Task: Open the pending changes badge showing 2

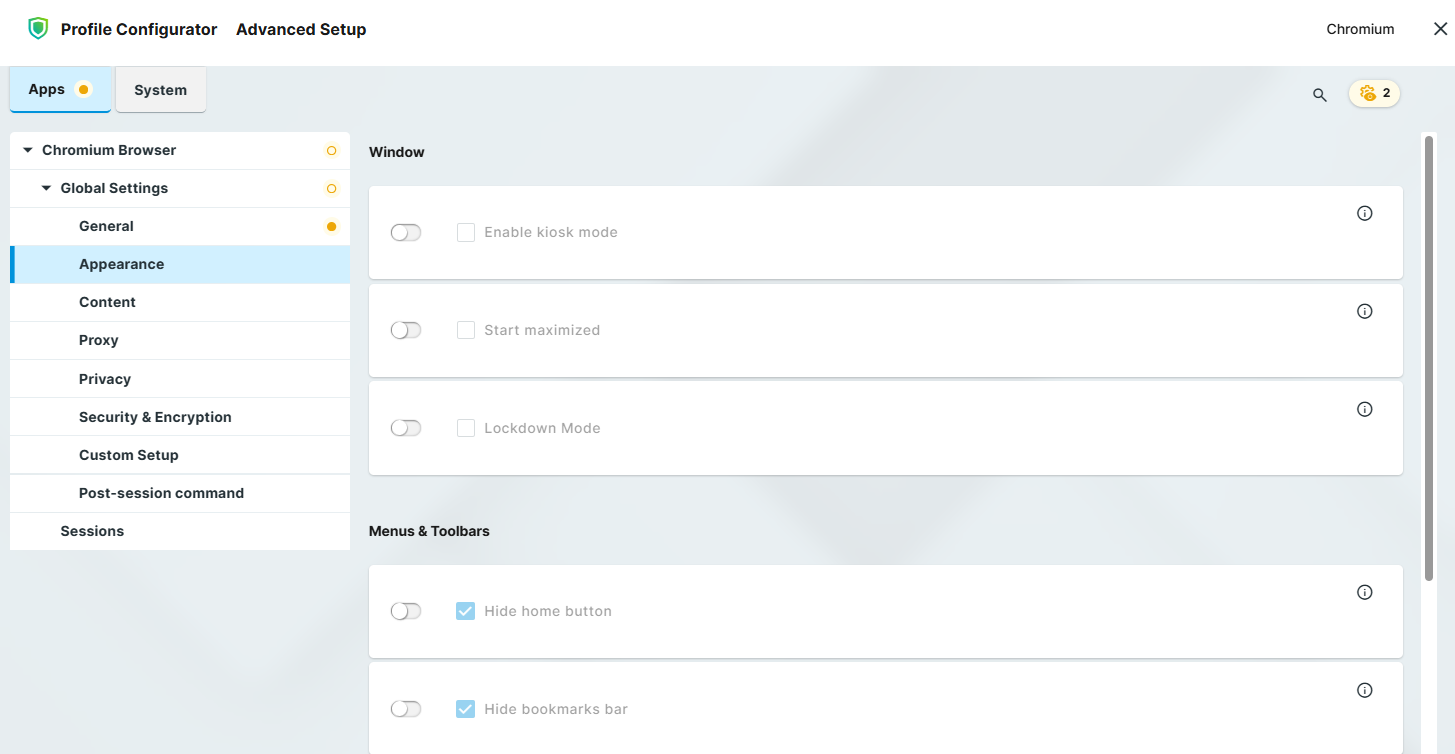Action: click(1374, 93)
